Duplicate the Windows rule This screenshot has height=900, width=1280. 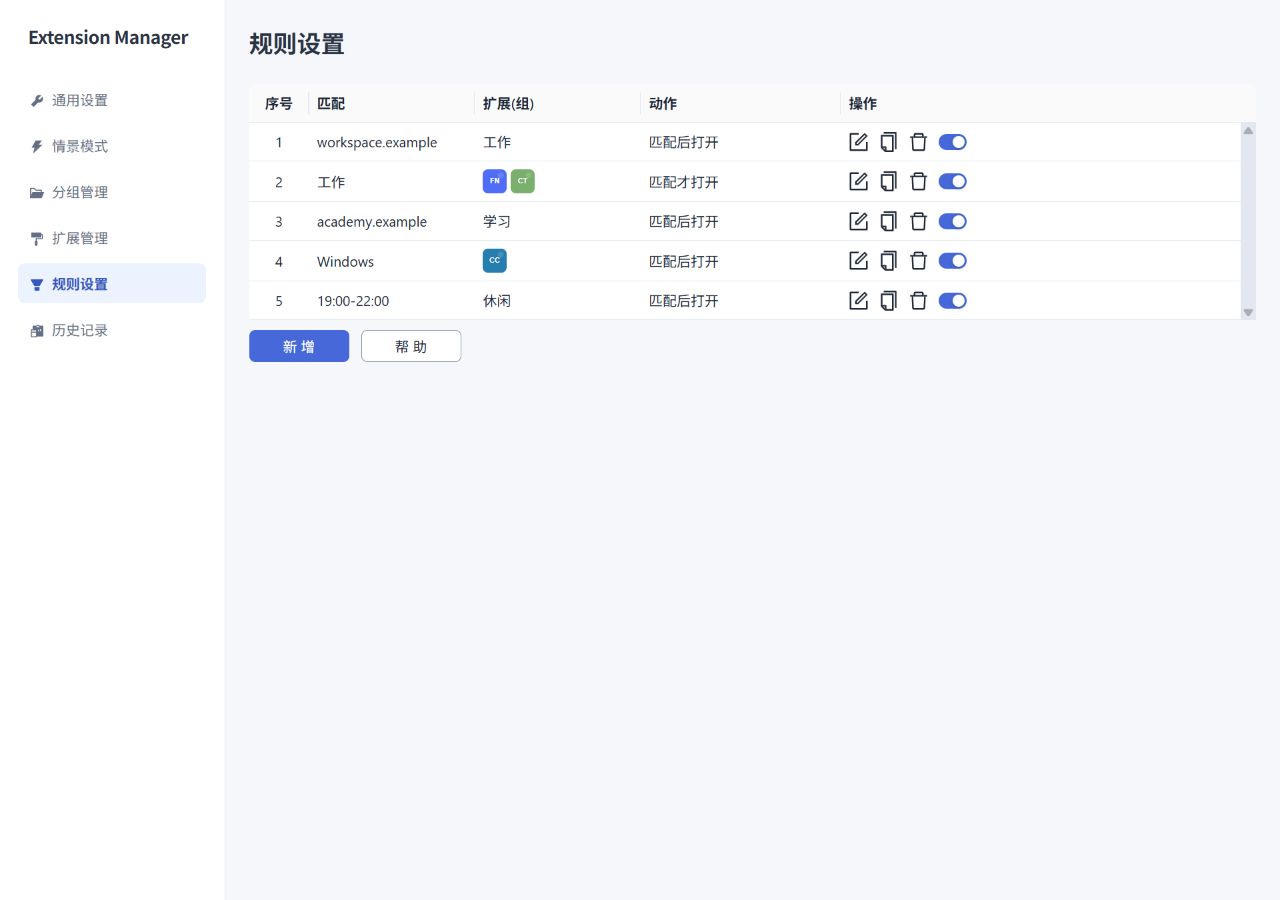(888, 261)
